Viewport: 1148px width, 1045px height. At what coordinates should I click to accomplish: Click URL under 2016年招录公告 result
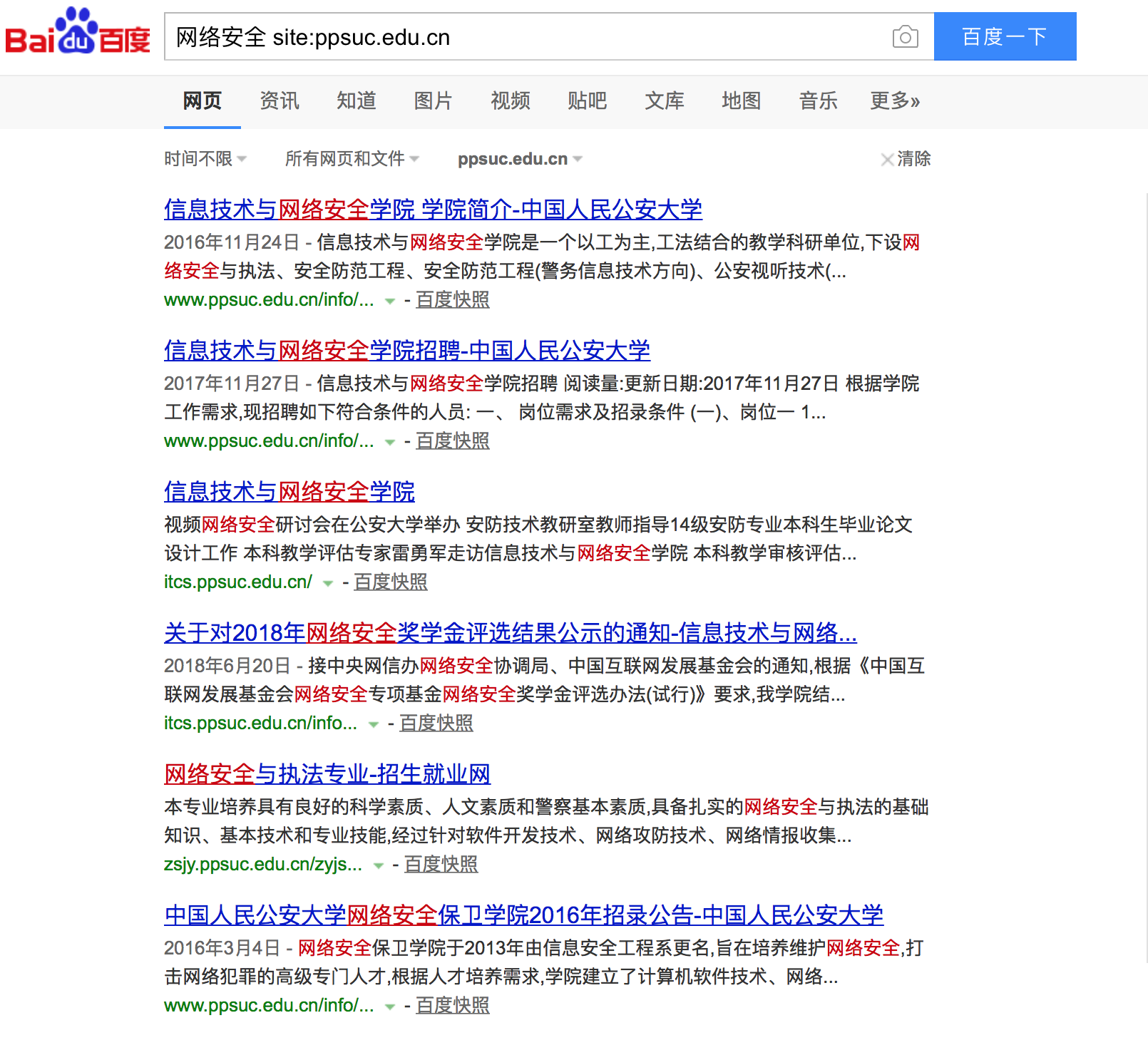click(269, 1006)
